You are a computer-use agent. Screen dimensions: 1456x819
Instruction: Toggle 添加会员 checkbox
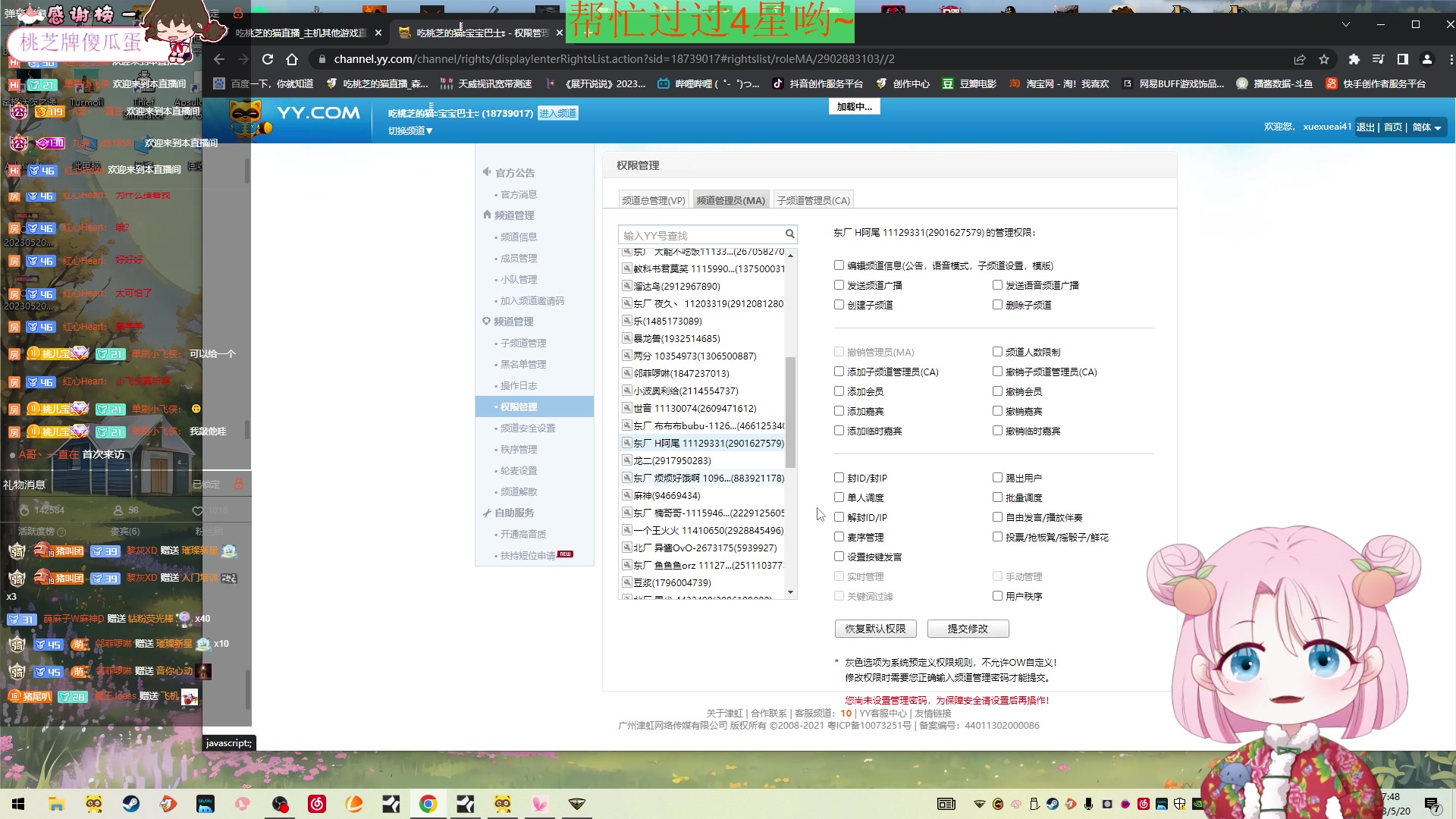(x=839, y=391)
